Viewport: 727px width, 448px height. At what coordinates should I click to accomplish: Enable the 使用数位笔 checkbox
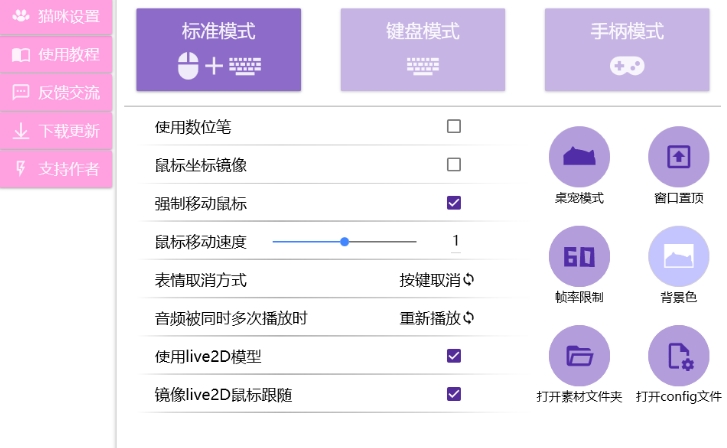tap(454, 127)
